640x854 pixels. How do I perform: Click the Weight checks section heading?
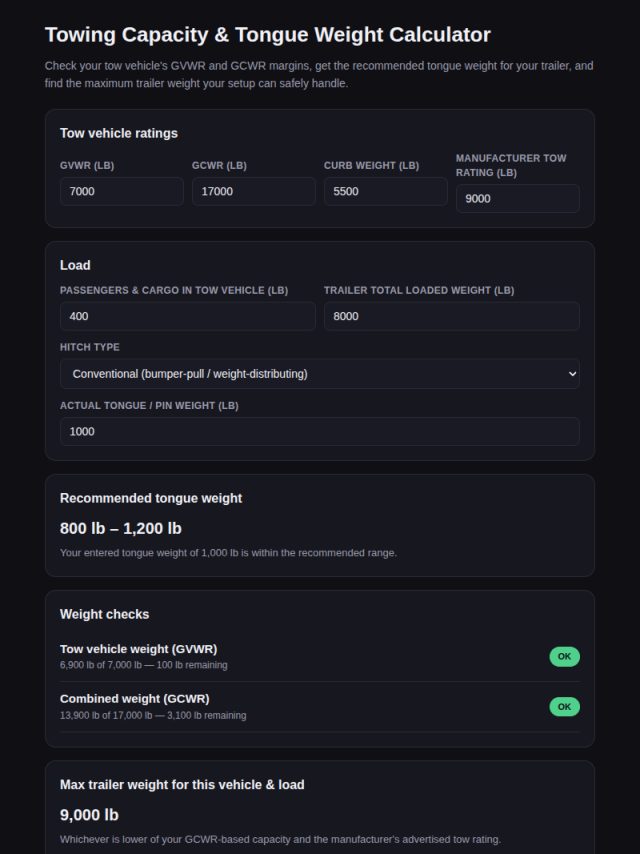105,614
